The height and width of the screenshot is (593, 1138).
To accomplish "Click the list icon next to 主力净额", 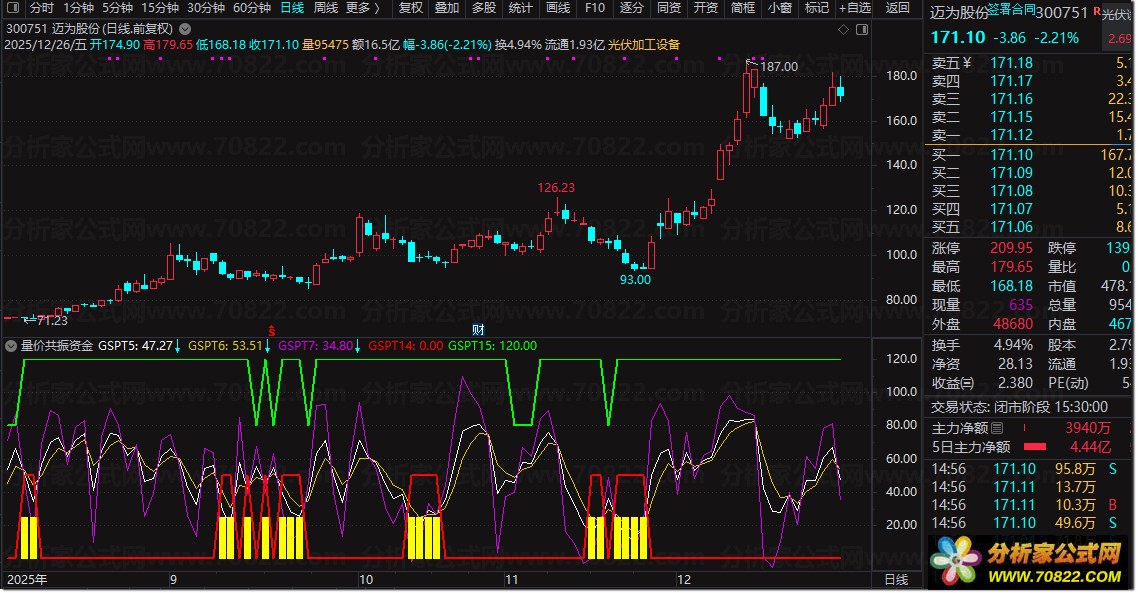I will pyautogui.click(x=997, y=428).
